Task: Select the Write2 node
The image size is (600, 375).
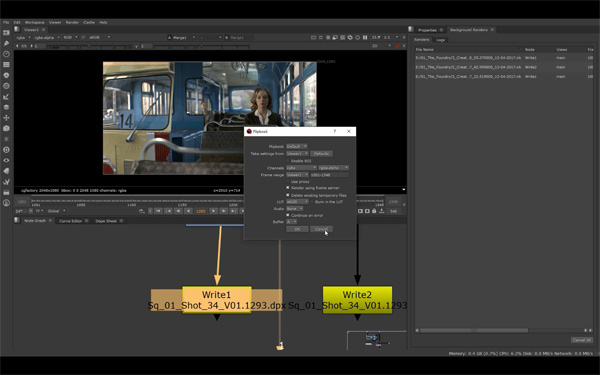Action: click(357, 300)
